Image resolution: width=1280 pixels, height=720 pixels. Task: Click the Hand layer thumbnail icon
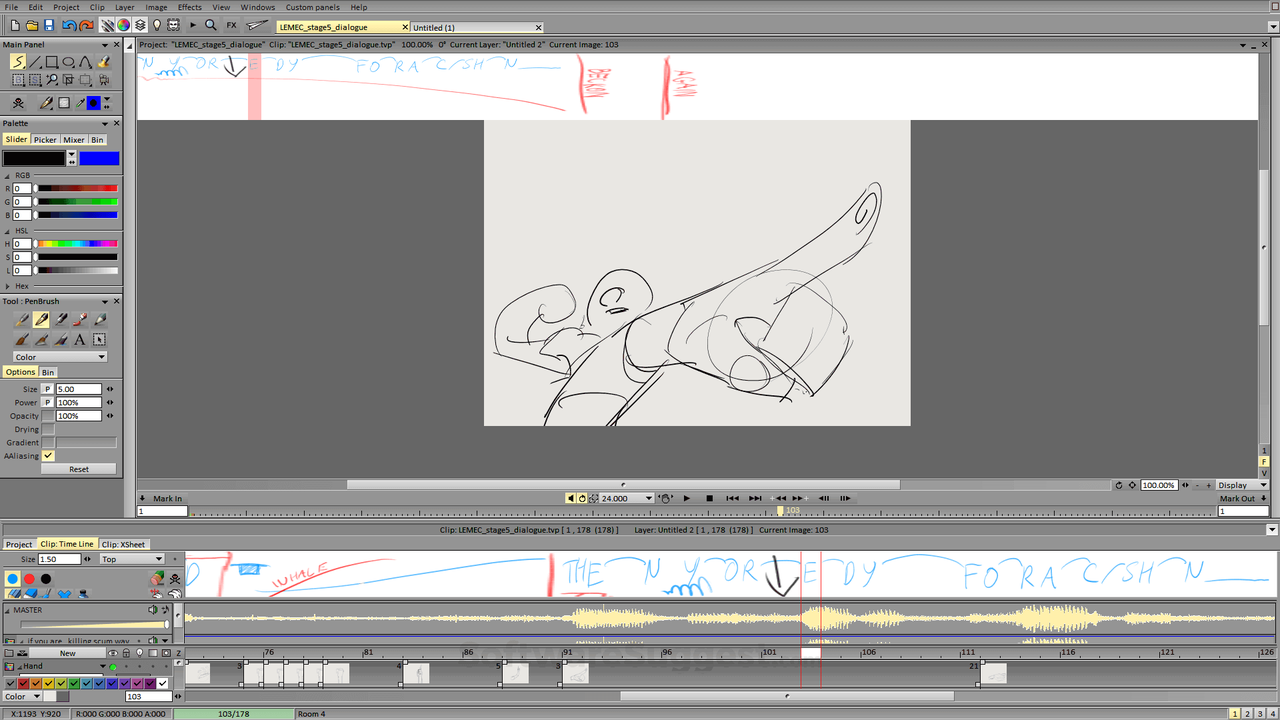pos(9,666)
